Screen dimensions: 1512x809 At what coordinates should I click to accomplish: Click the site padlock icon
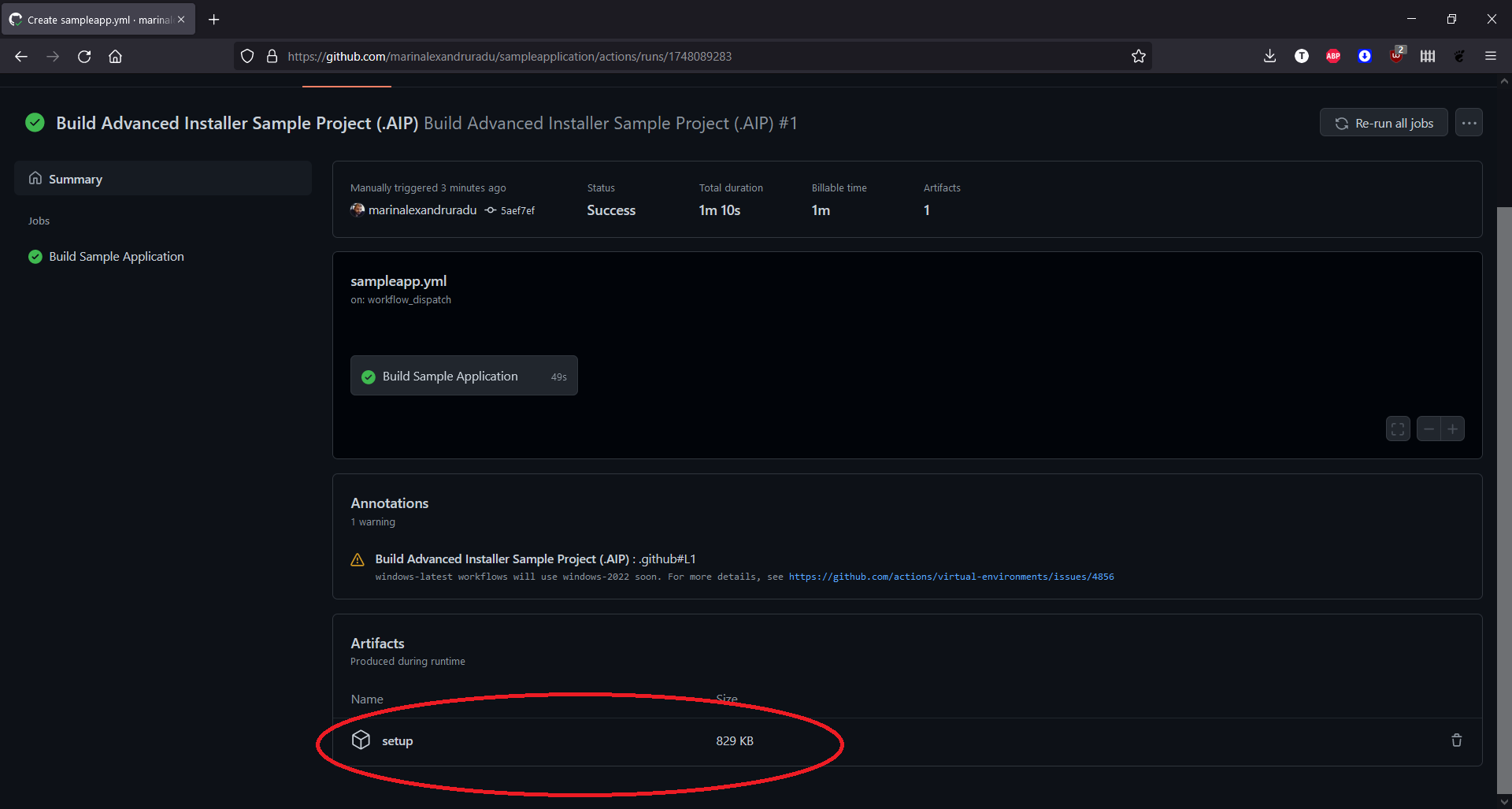point(272,56)
